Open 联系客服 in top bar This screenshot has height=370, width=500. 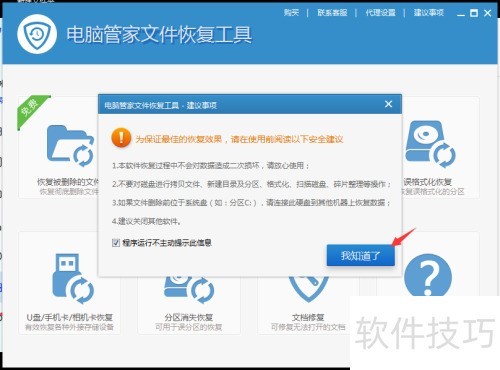[x=332, y=13]
